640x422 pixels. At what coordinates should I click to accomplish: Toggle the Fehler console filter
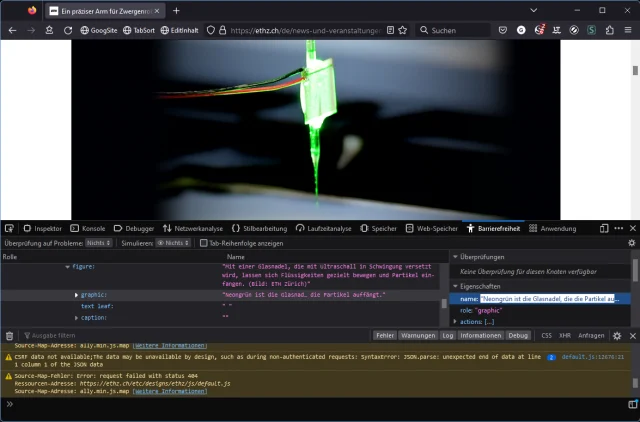tap(384, 336)
